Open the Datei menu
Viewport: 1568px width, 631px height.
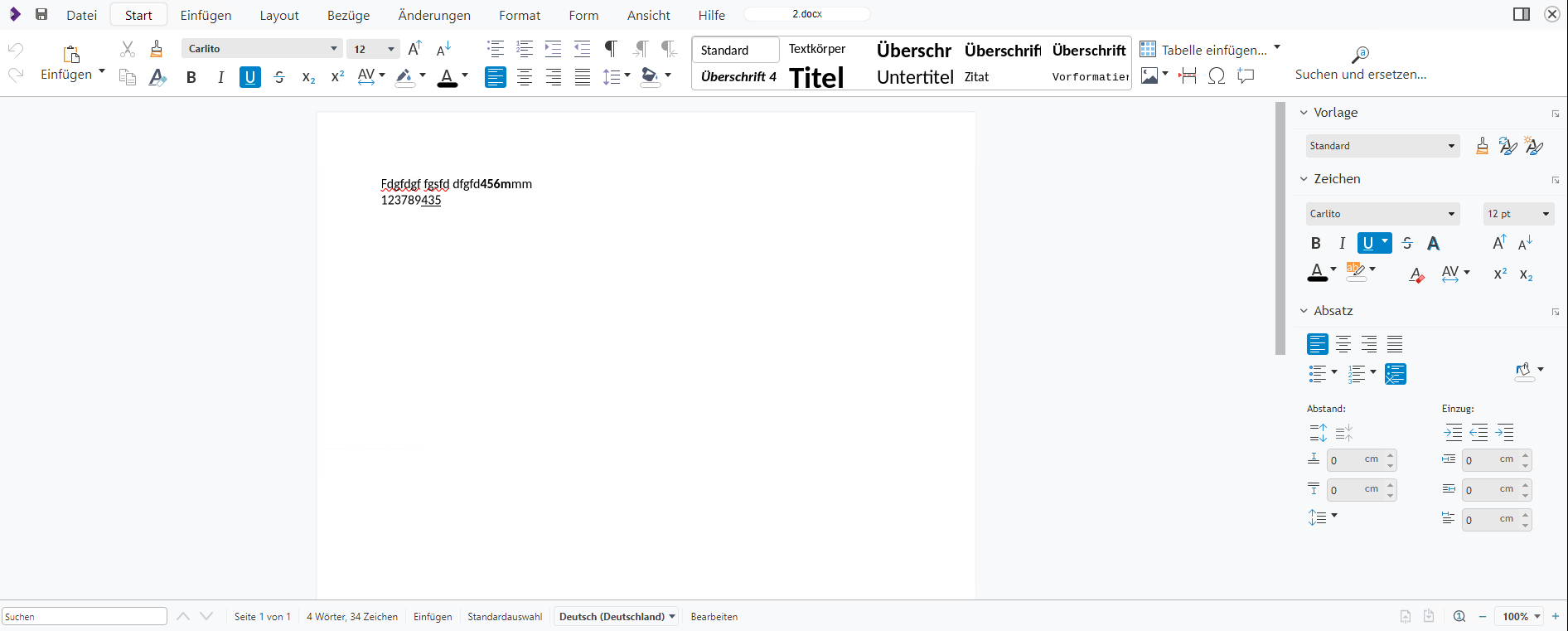click(x=82, y=15)
